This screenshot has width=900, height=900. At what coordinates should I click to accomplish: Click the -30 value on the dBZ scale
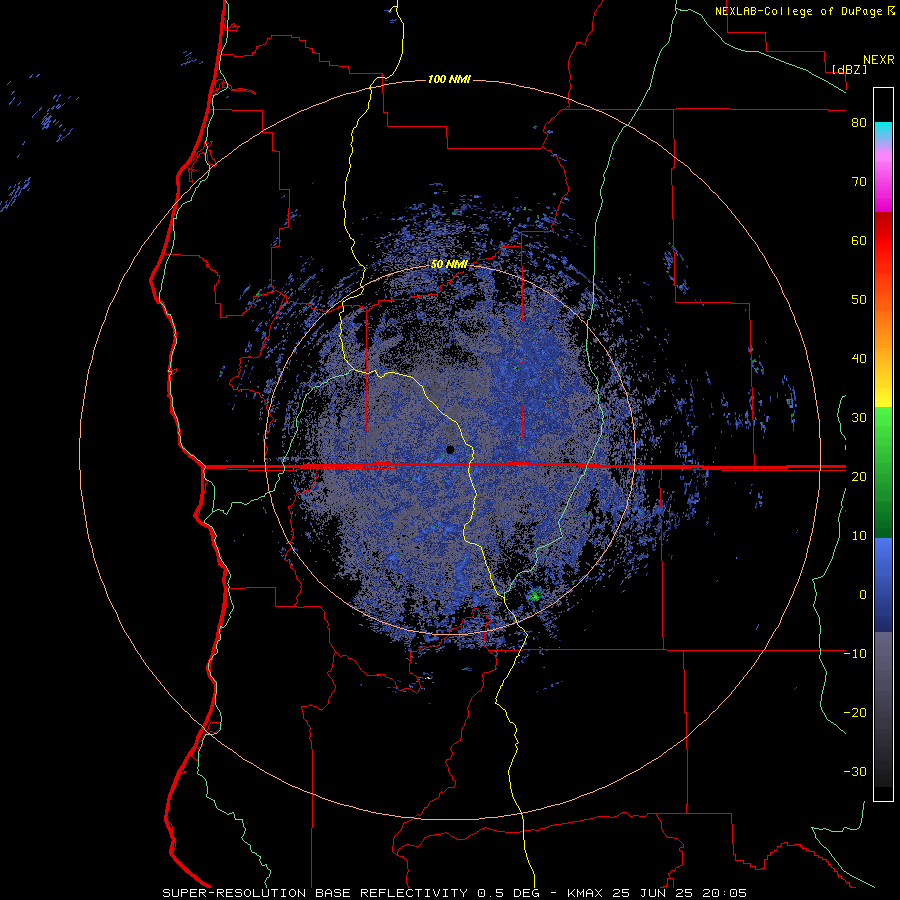tap(855, 771)
